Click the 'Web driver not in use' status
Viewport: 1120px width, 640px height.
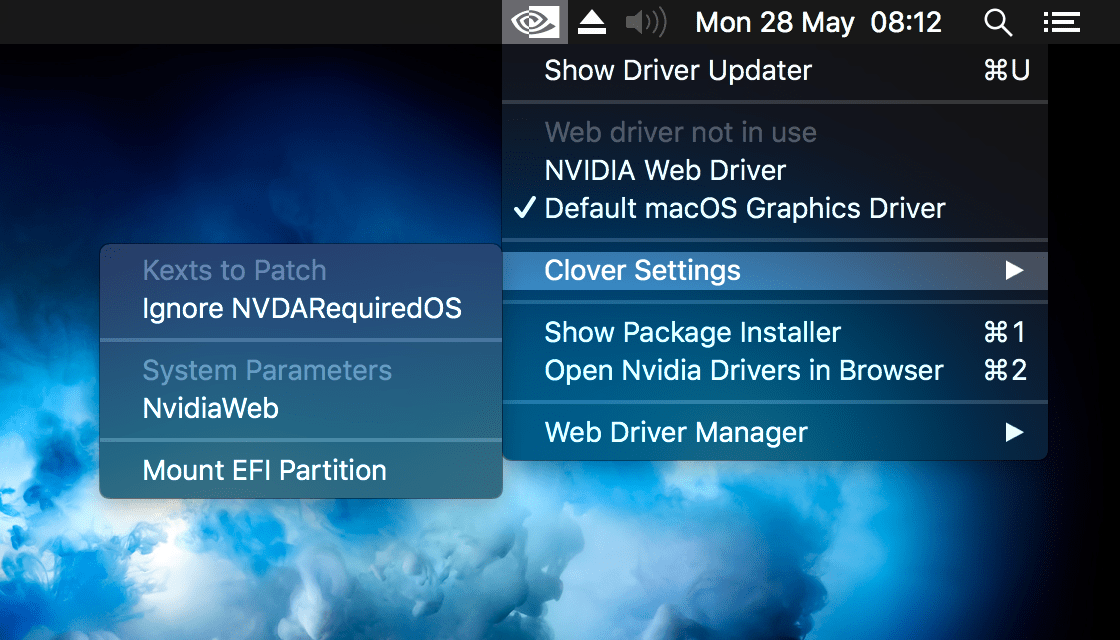[680, 132]
